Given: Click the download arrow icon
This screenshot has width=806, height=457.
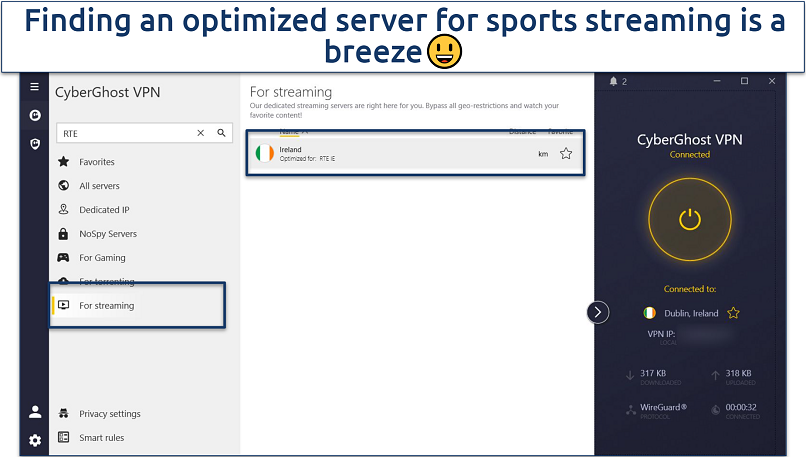Looking at the screenshot, I should click(x=630, y=376).
